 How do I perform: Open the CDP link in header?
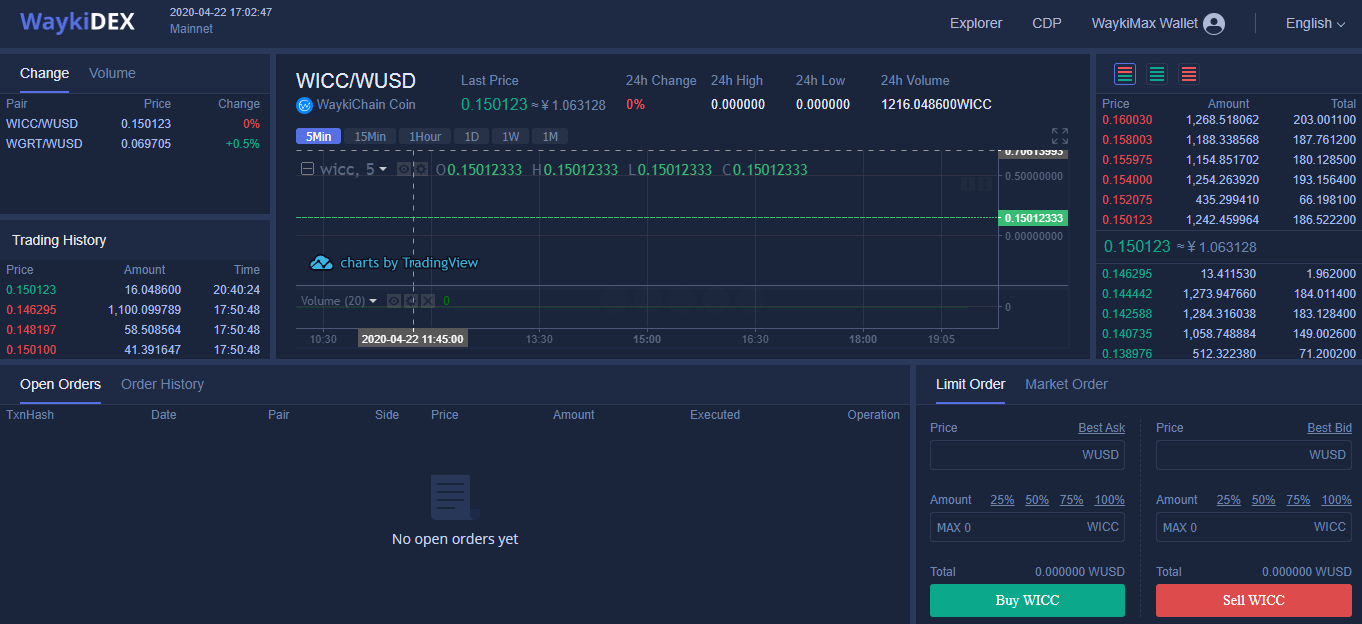(x=1047, y=23)
